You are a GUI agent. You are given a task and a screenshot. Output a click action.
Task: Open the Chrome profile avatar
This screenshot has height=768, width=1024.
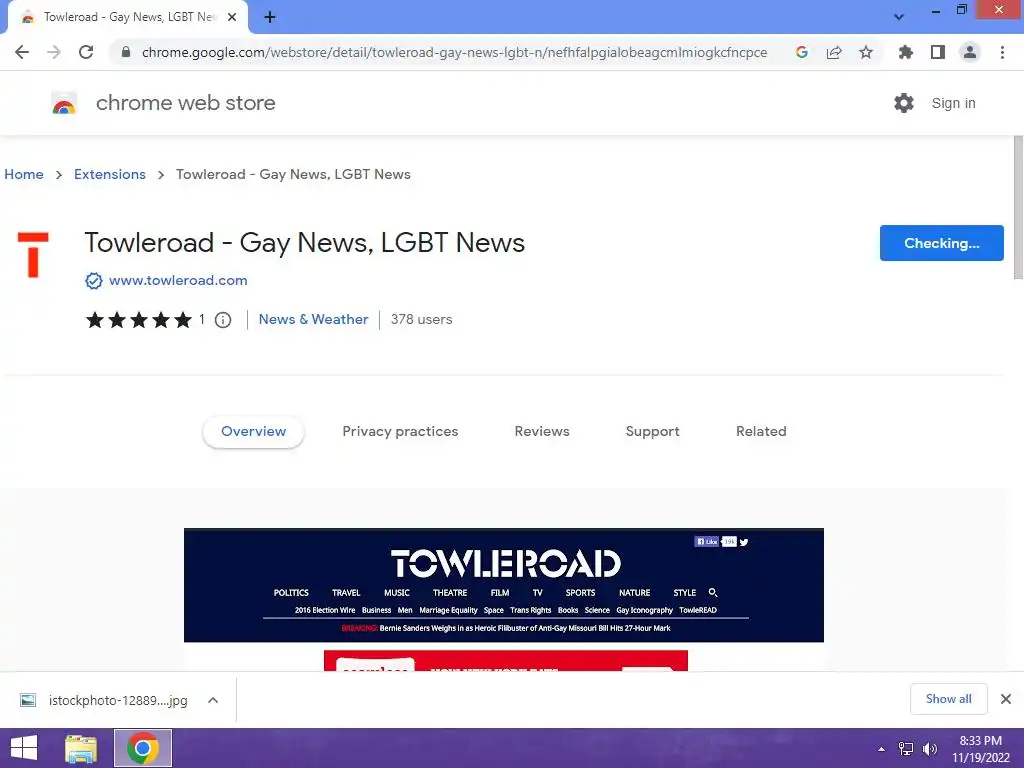[970, 52]
